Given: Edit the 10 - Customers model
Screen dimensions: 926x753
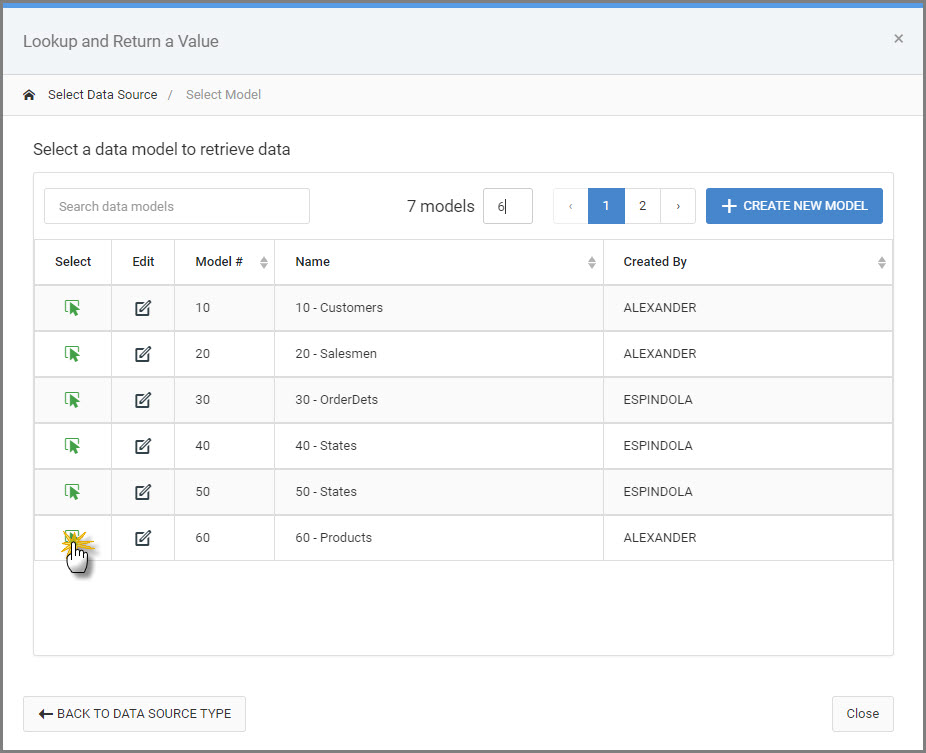Looking at the screenshot, I should 143,308.
